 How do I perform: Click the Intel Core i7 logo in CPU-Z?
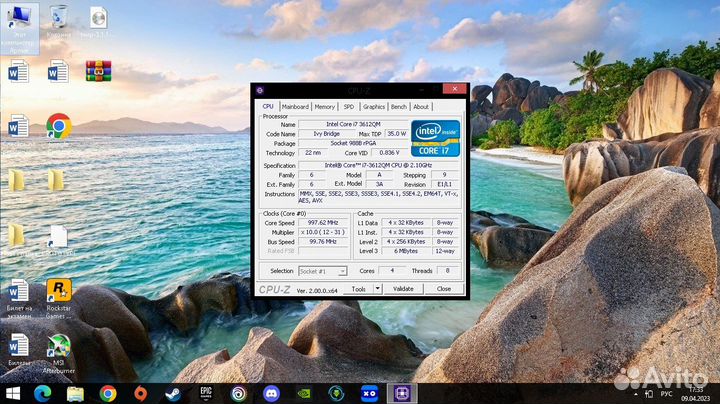[435, 138]
